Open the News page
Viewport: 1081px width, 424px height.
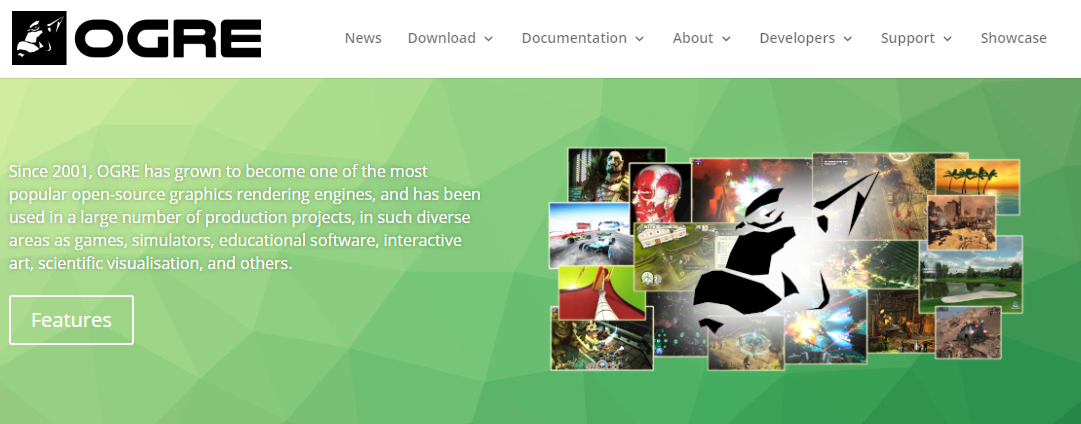tap(363, 38)
